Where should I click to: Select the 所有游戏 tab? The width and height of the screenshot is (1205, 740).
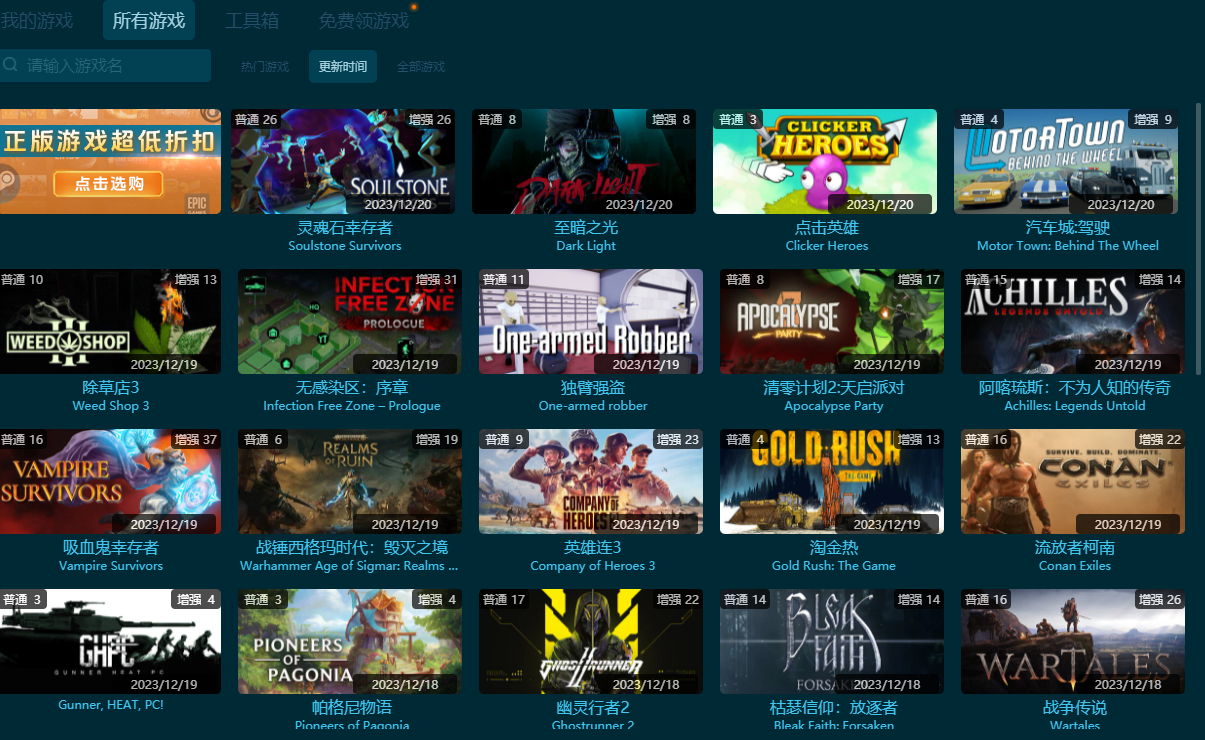pyautogui.click(x=148, y=20)
